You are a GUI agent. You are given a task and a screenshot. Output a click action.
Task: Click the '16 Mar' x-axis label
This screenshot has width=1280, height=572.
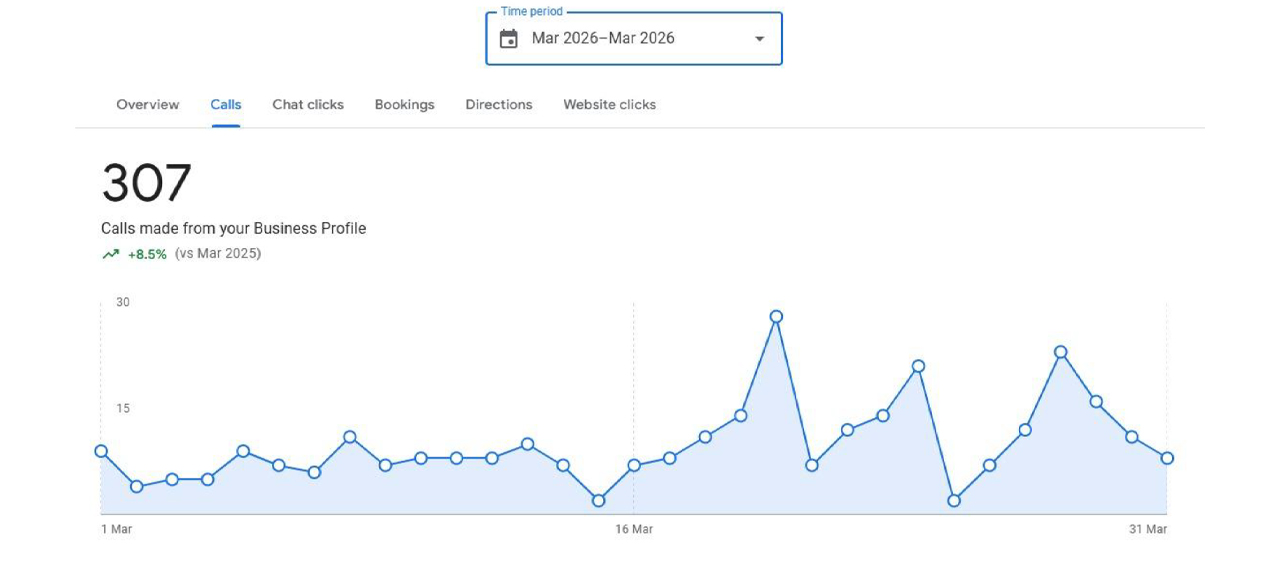(x=634, y=529)
